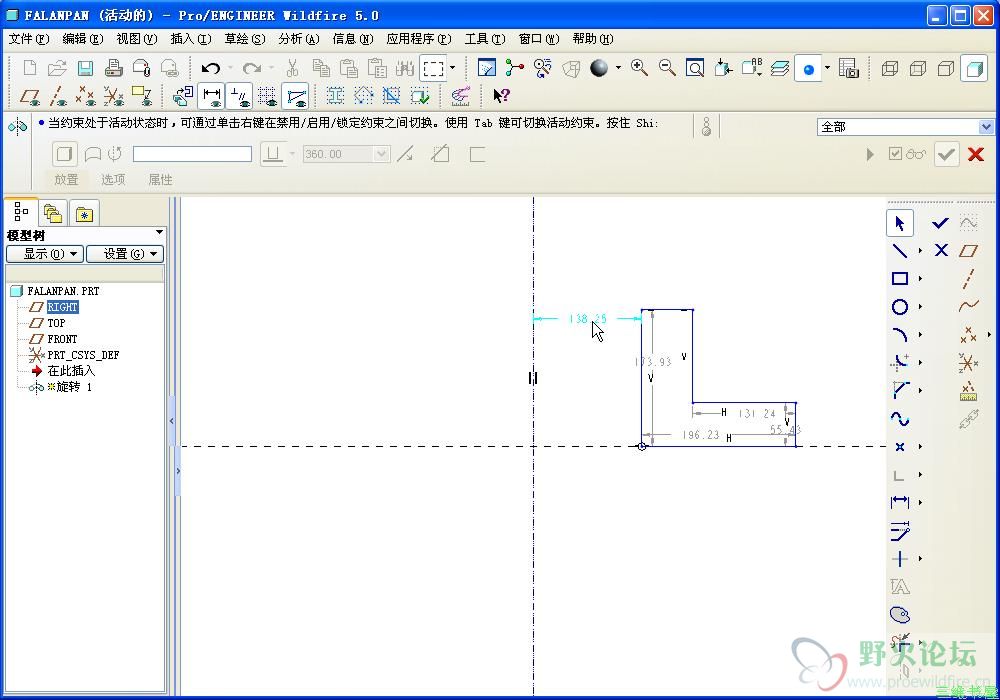Open the 帮助(H) menu
Viewport: 1000px width, 700px height.
[x=592, y=39]
